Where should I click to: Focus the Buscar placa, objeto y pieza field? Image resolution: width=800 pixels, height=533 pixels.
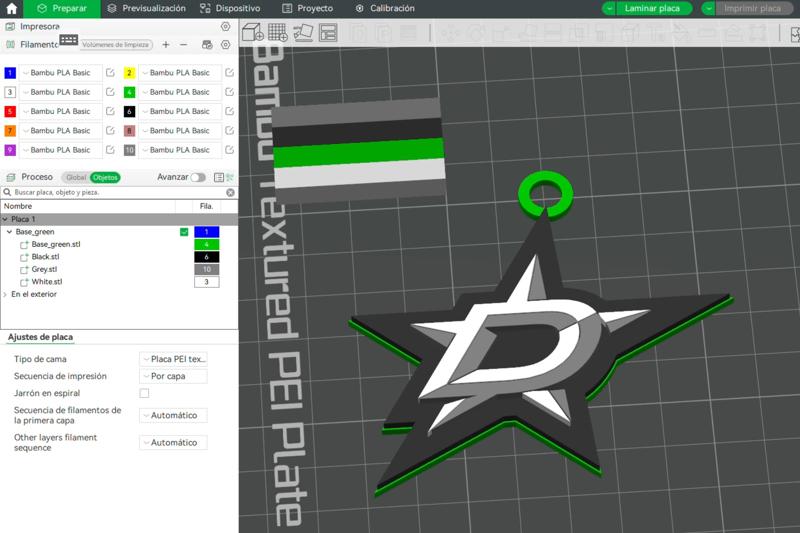tap(117, 193)
